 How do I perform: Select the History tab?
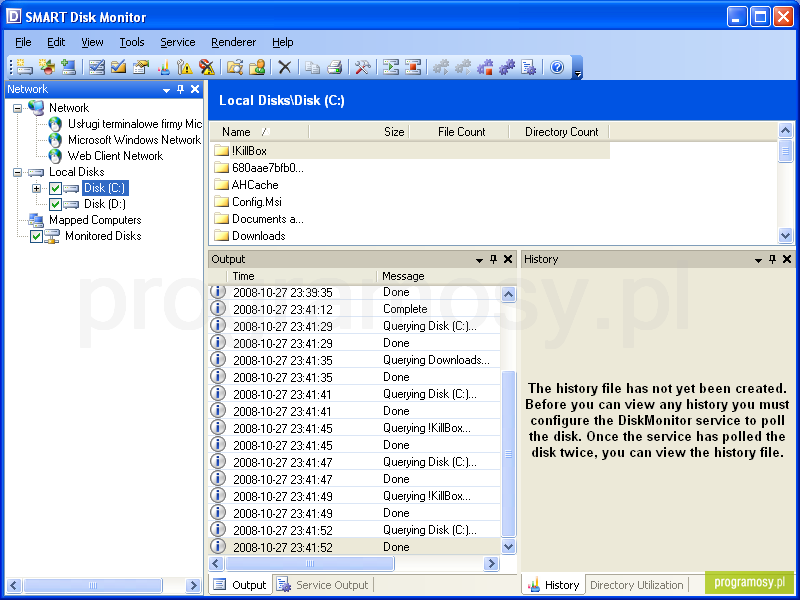pyautogui.click(x=554, y=585)
